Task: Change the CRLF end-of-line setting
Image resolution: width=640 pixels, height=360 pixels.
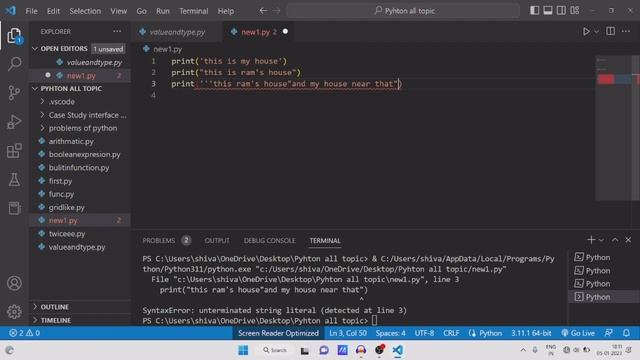Action: [x=451, y=333]
